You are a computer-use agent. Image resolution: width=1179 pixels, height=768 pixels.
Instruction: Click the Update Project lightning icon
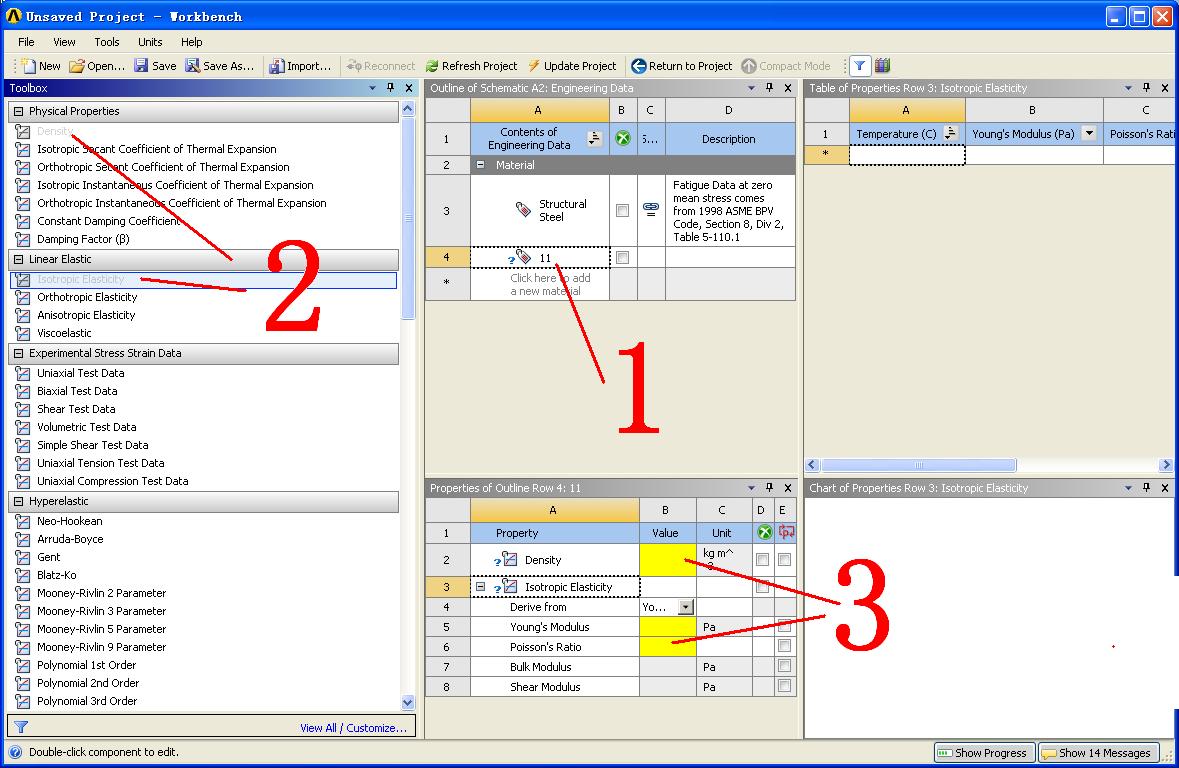tap(535, 66)
